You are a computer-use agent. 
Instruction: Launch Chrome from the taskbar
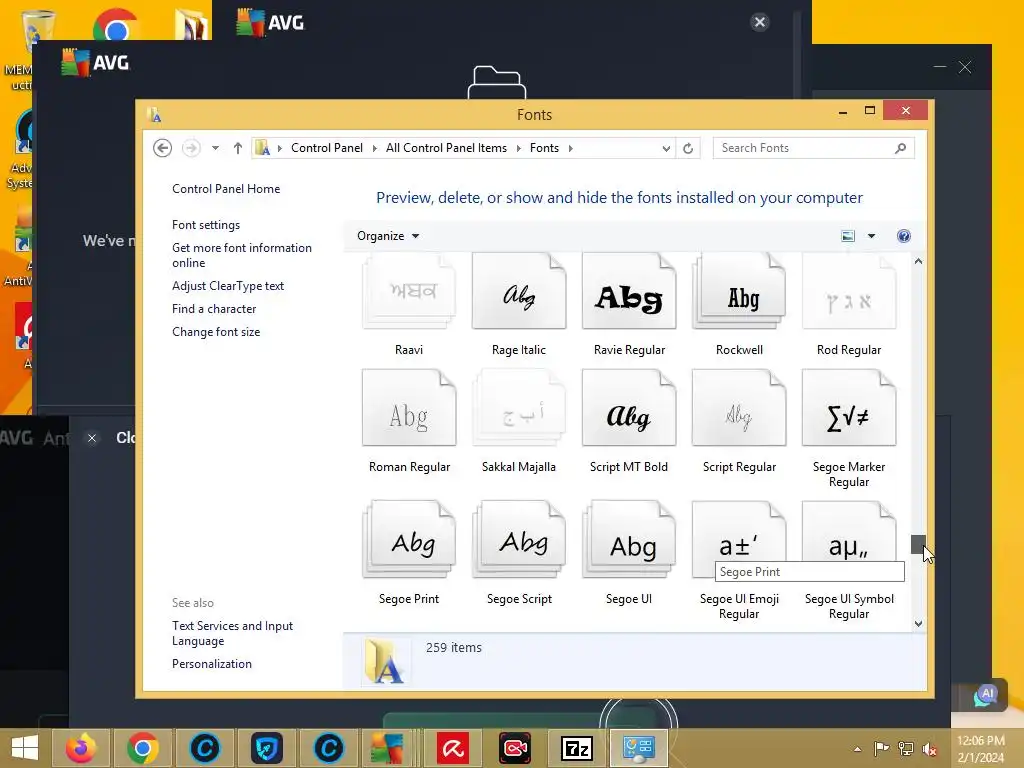coord(143,748)
